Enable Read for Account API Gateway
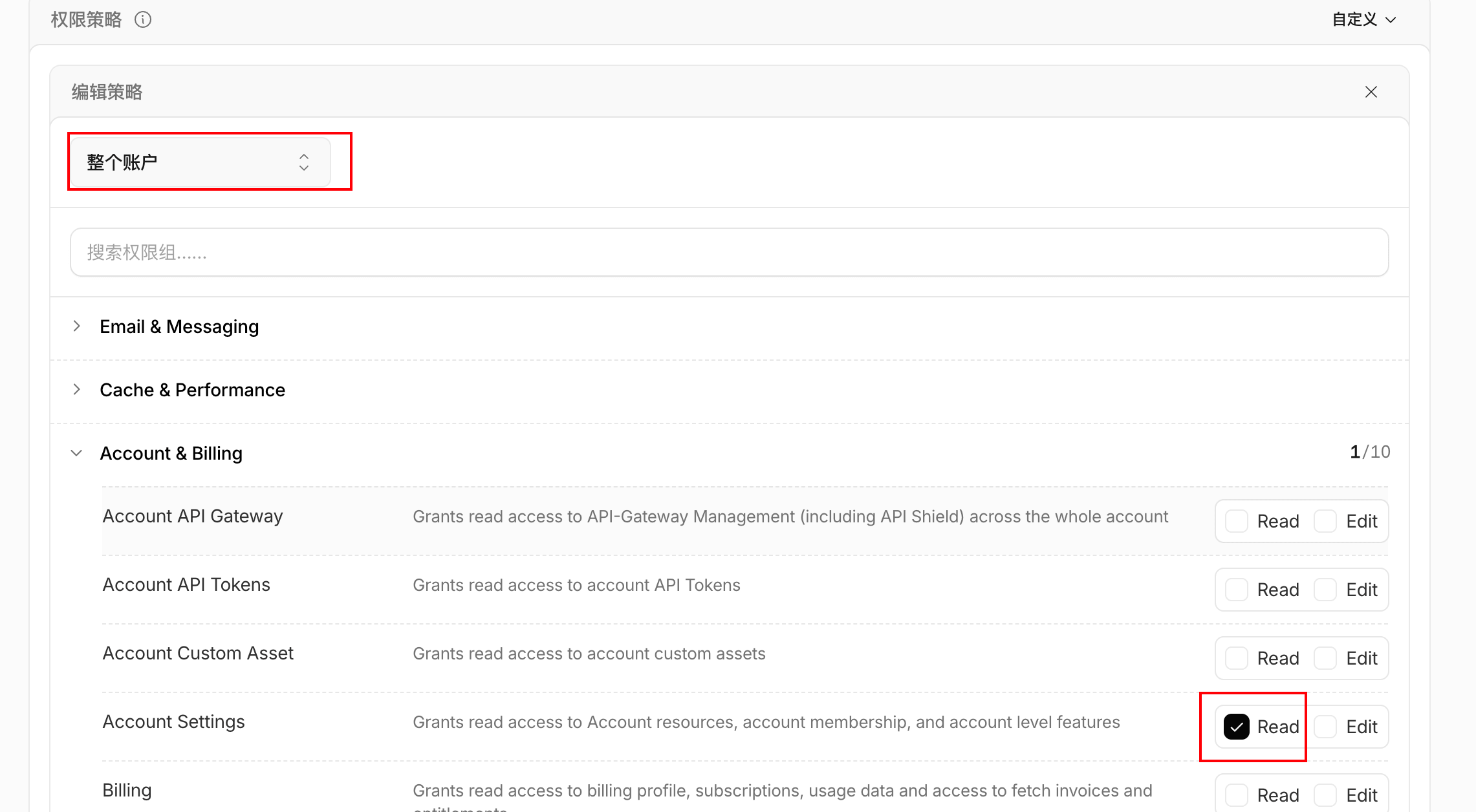1476x812 pixels. (x=1236, y=521)
